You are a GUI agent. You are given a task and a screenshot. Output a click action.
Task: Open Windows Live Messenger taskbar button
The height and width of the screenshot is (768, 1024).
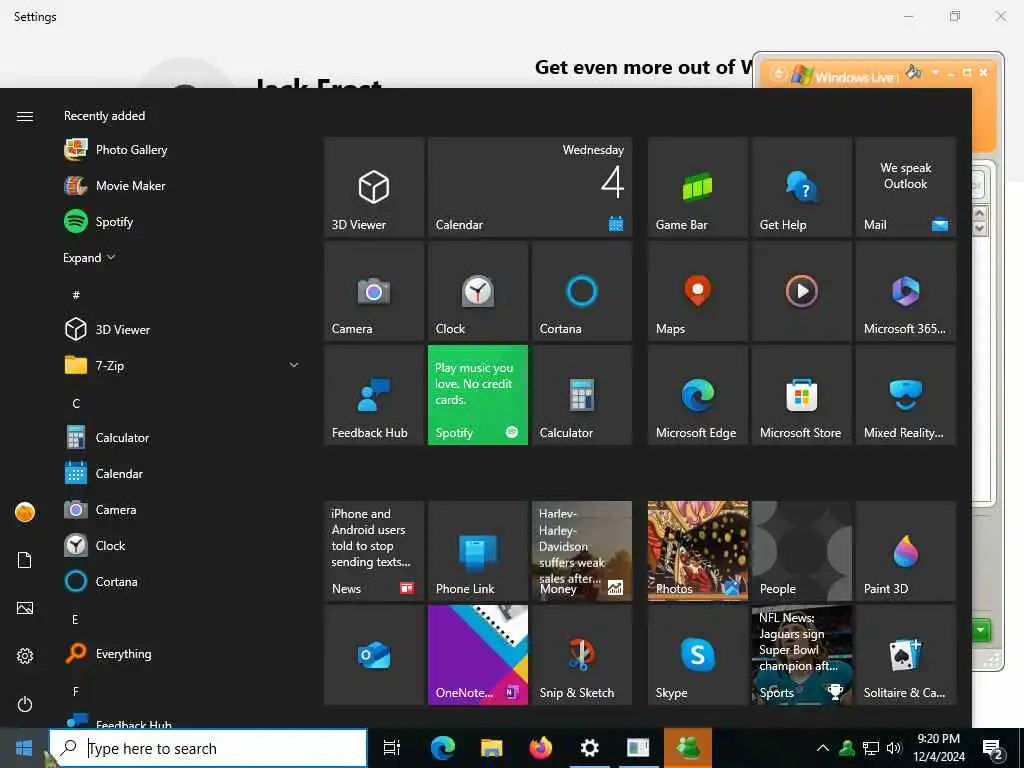pos(688,748)
